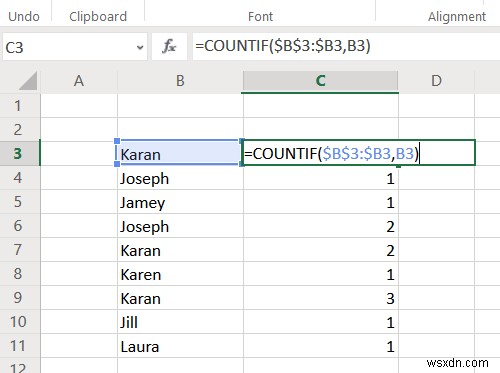Click cell B9 containing Karan
Image resolution: width=500 pixels, height=373 pixels.
180,297
